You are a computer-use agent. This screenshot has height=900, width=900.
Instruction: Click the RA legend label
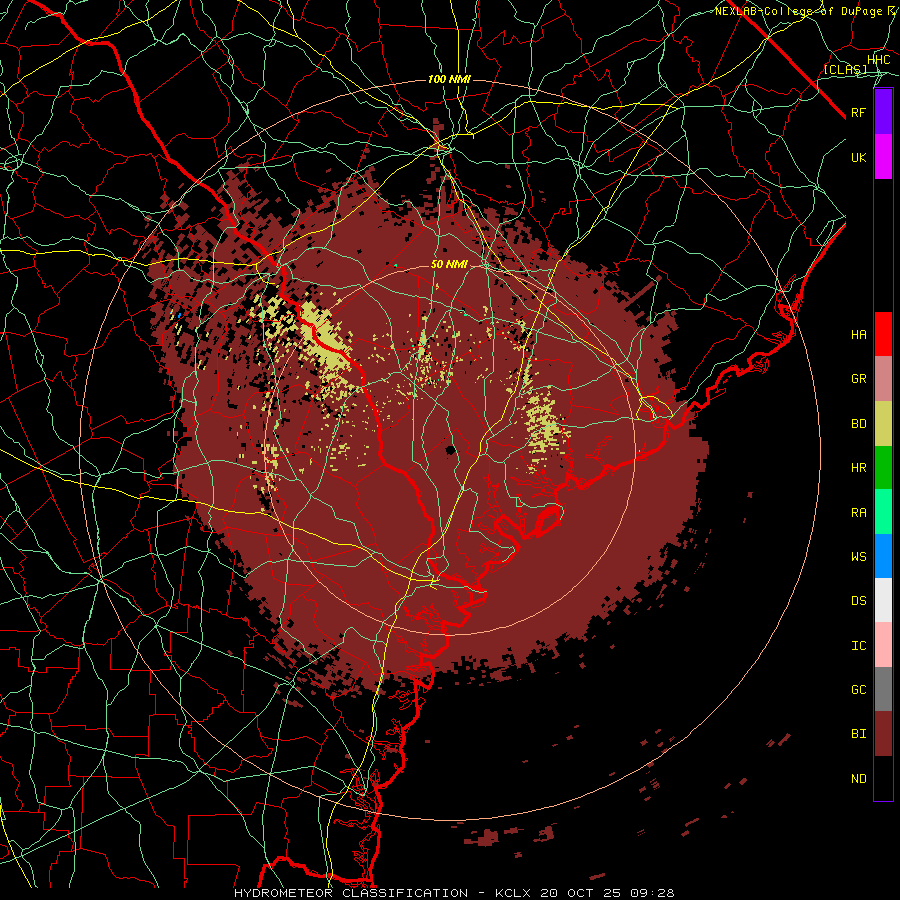859,513
